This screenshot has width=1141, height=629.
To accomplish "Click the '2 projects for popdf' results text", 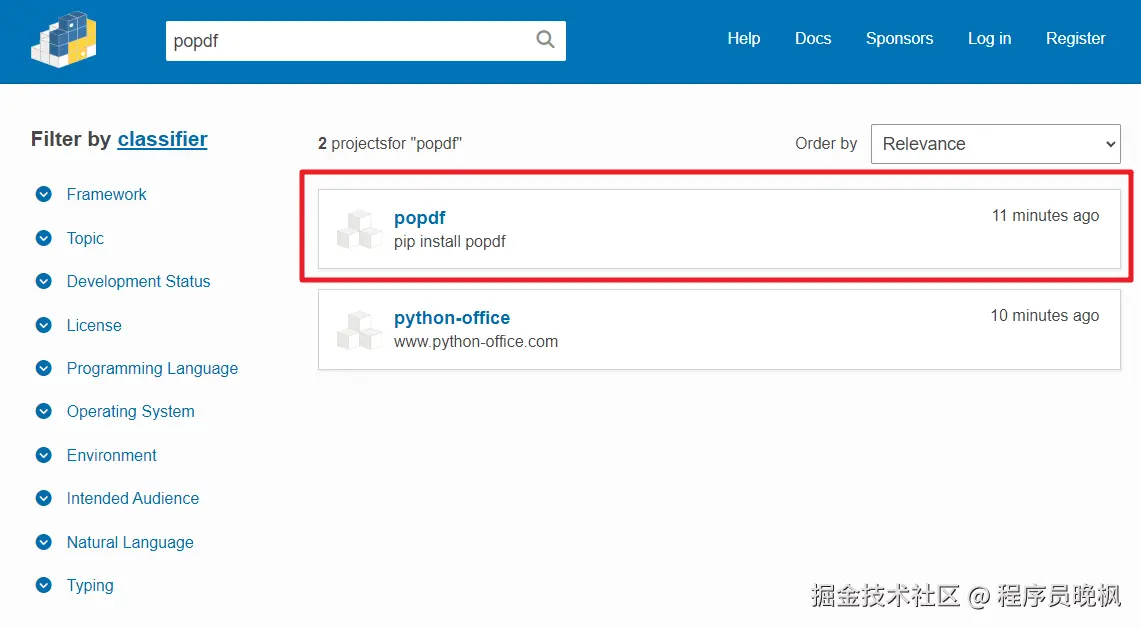I will click(390, 143).
